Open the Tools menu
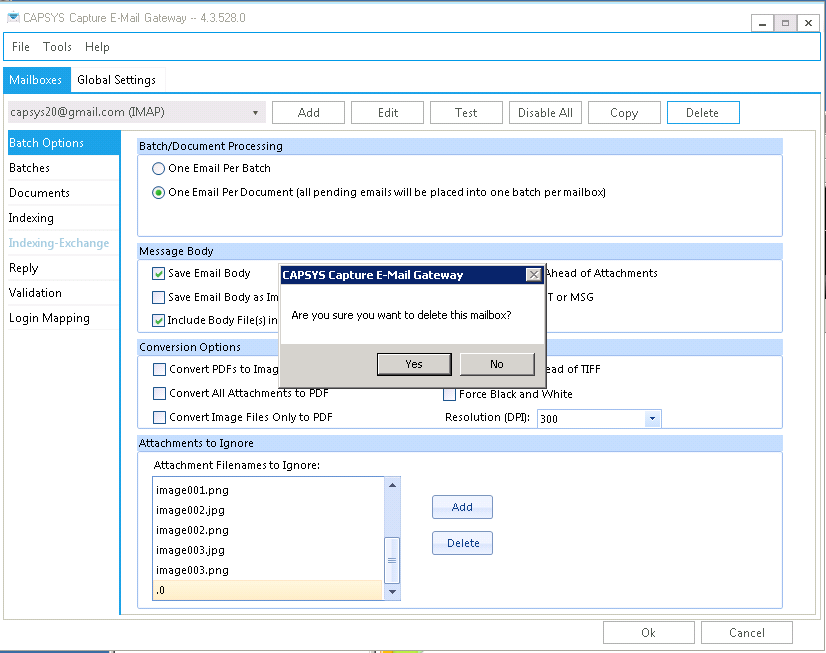Screen dimensions: 826x653 point(57,47)
